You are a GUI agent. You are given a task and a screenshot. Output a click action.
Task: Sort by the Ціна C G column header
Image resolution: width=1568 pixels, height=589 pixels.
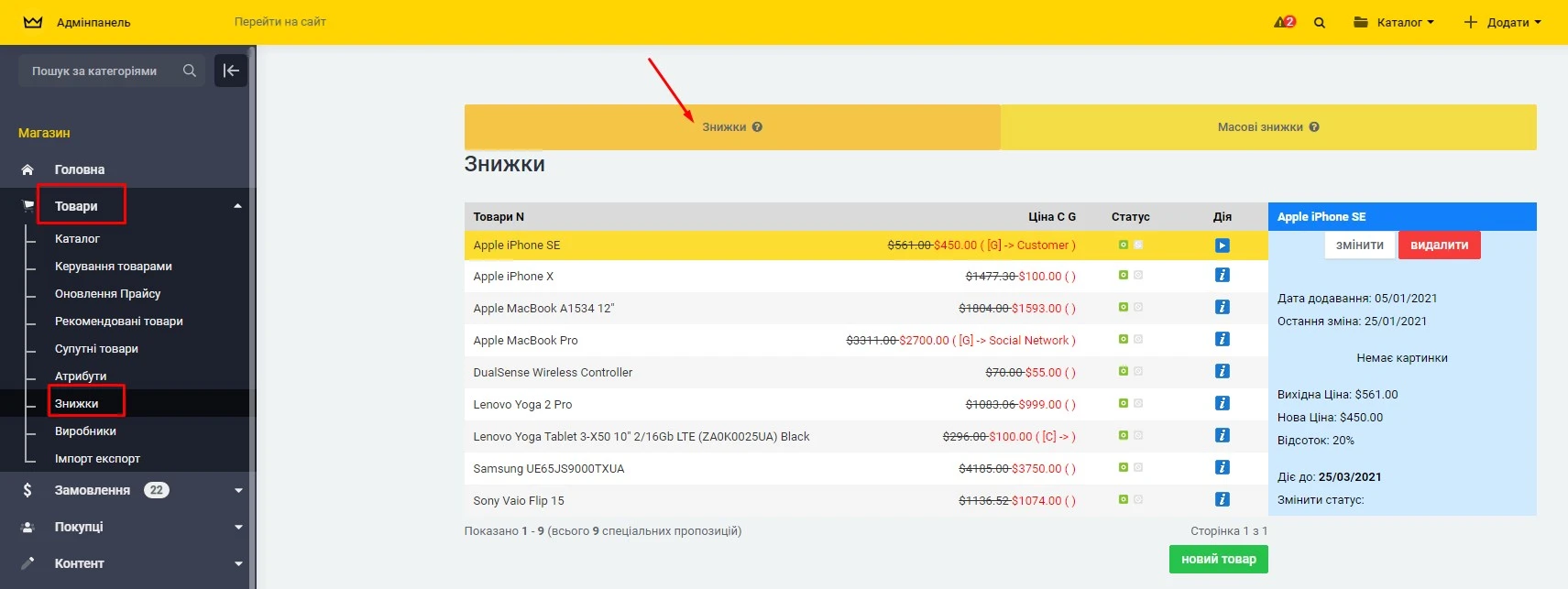click(1052, 217)
